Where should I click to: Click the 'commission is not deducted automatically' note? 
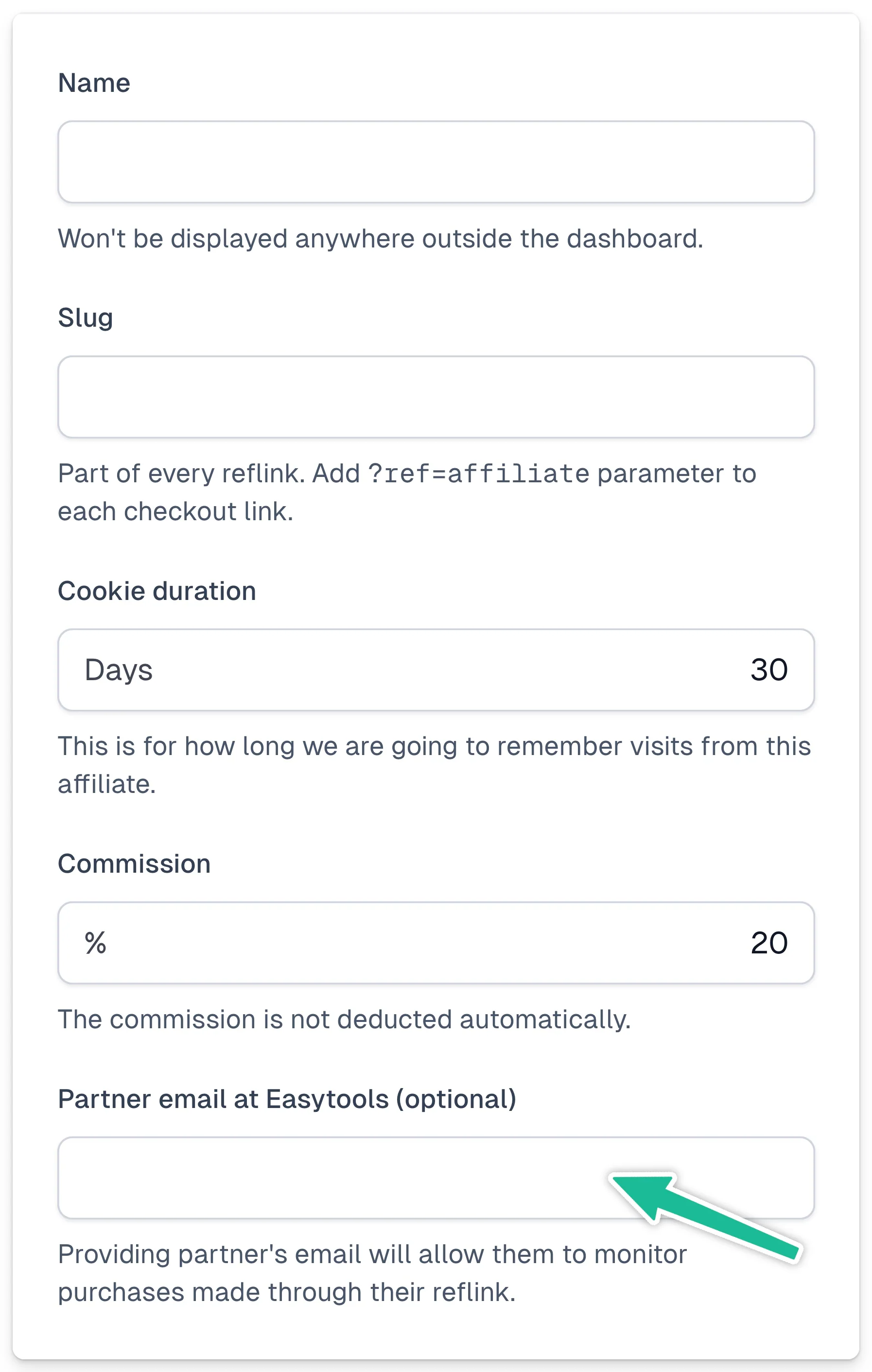[x=345, y=1020]
